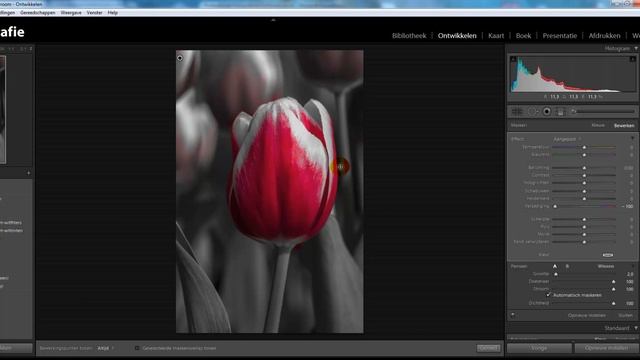Image resolution: width=640 pixels, height=360 pixels.
Task: Toggle the top panel collapse arrow
Action: point(273,20)
